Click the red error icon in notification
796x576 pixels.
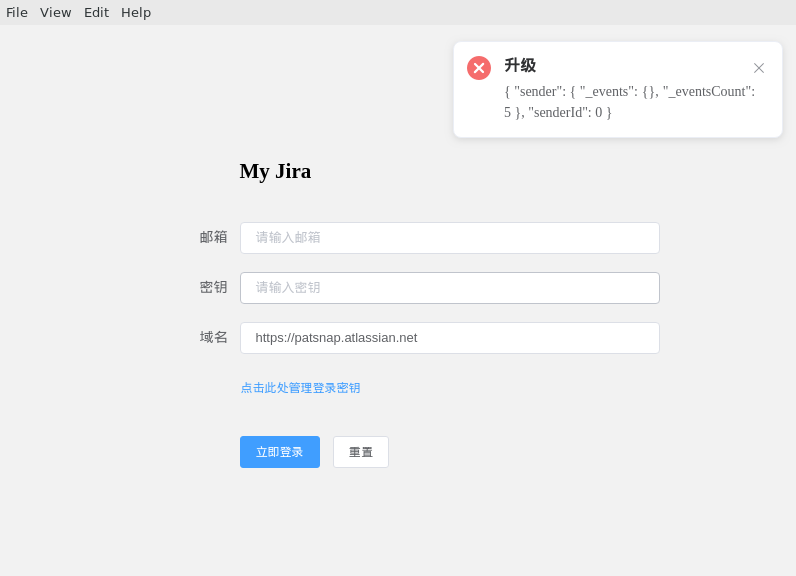click(x=479, y=68)
